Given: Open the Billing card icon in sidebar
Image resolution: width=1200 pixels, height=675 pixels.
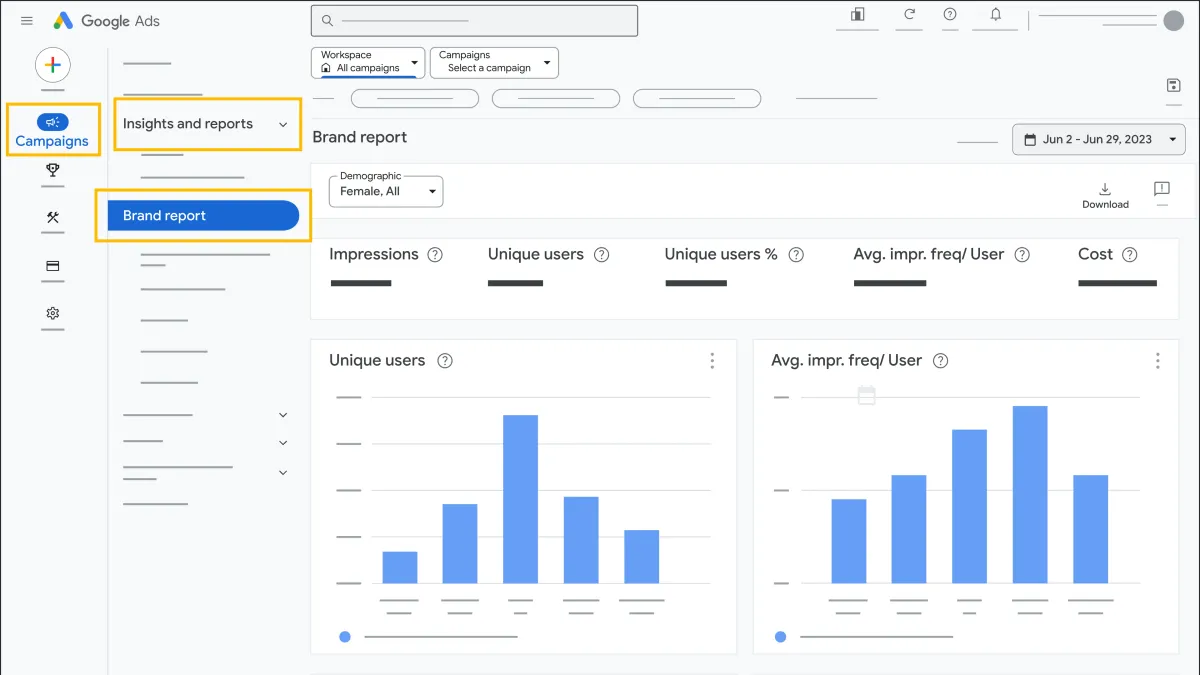Looking at the screenshot, I should point(52,266).
